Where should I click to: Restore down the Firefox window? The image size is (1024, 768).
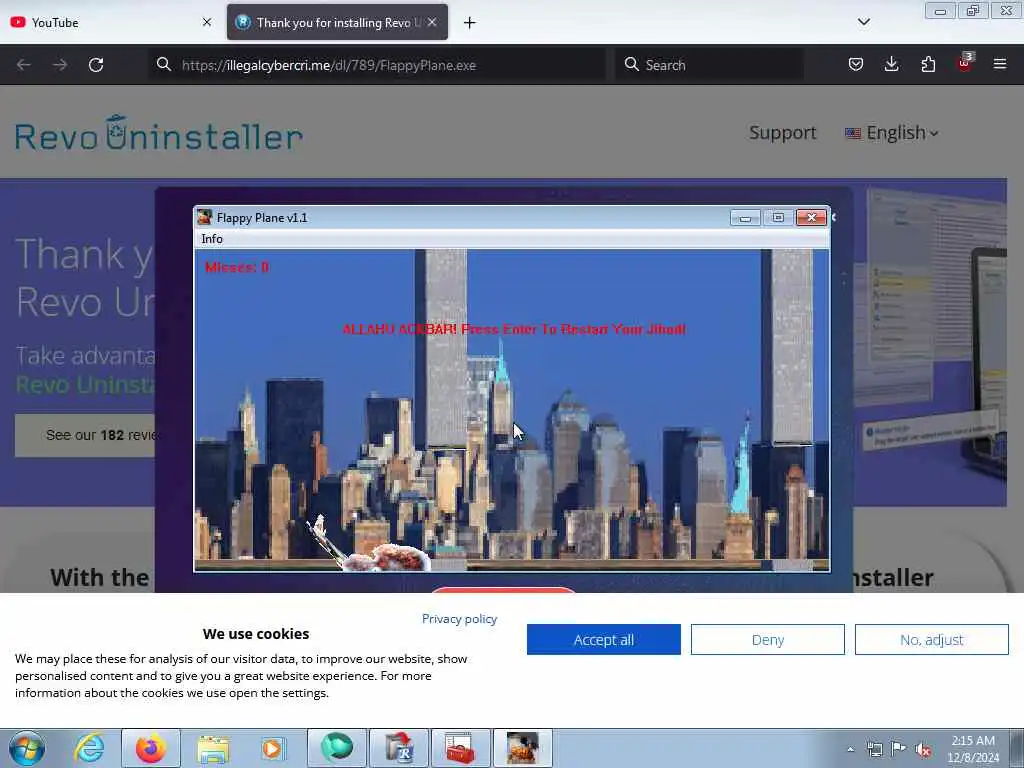click(973, 11)
